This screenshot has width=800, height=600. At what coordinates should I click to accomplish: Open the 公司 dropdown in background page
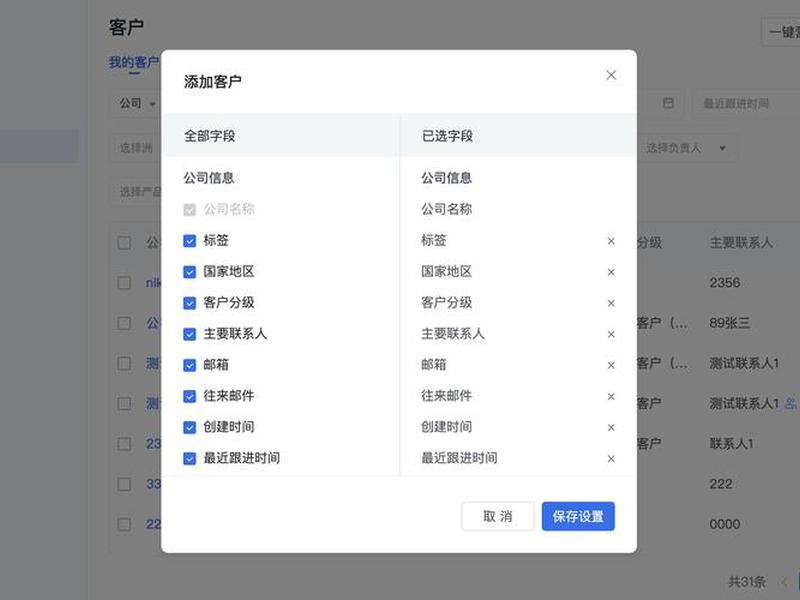(137, 104)
